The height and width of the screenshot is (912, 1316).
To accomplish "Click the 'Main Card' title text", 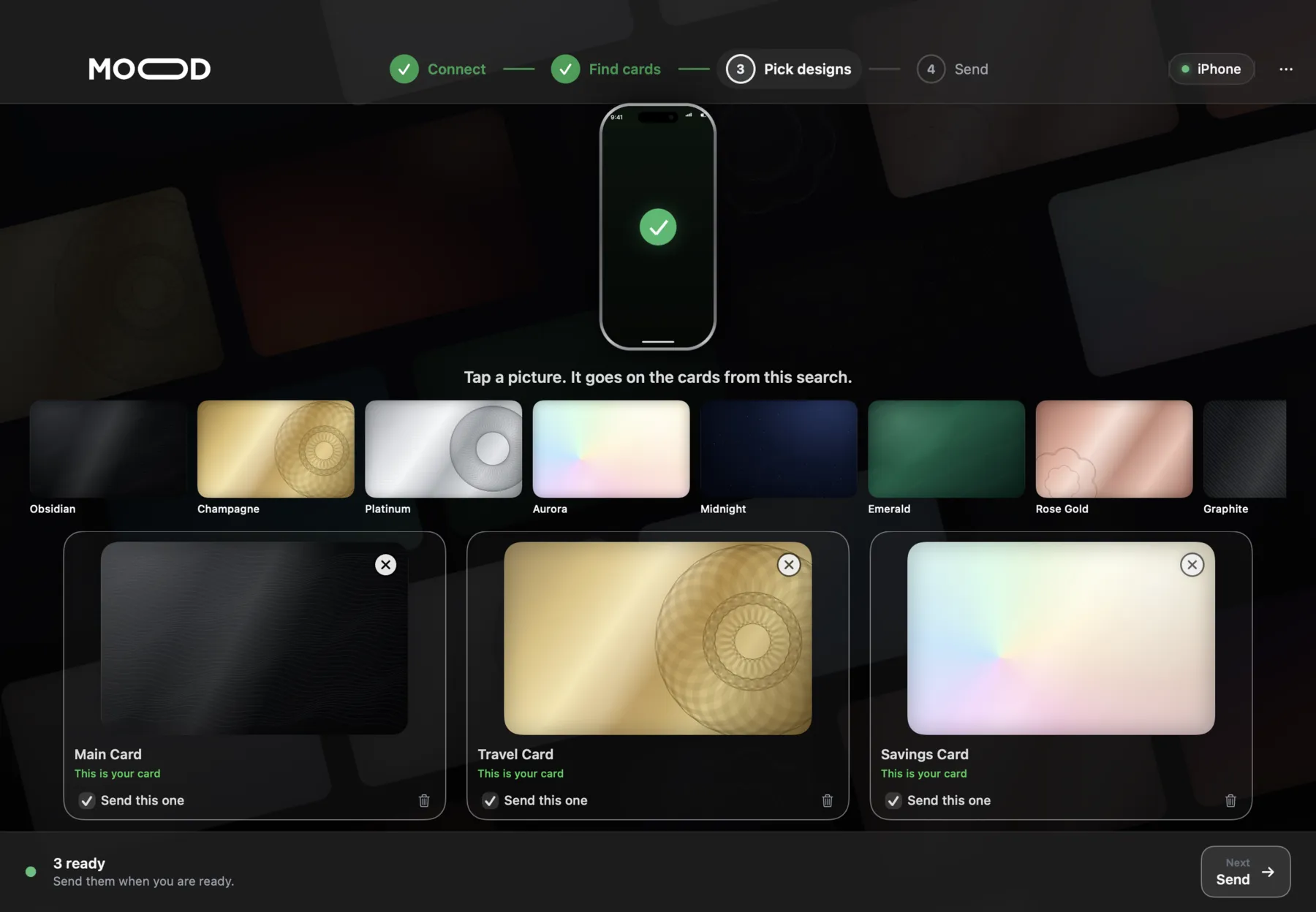I will pyautogui.click(x=108, y=754).
